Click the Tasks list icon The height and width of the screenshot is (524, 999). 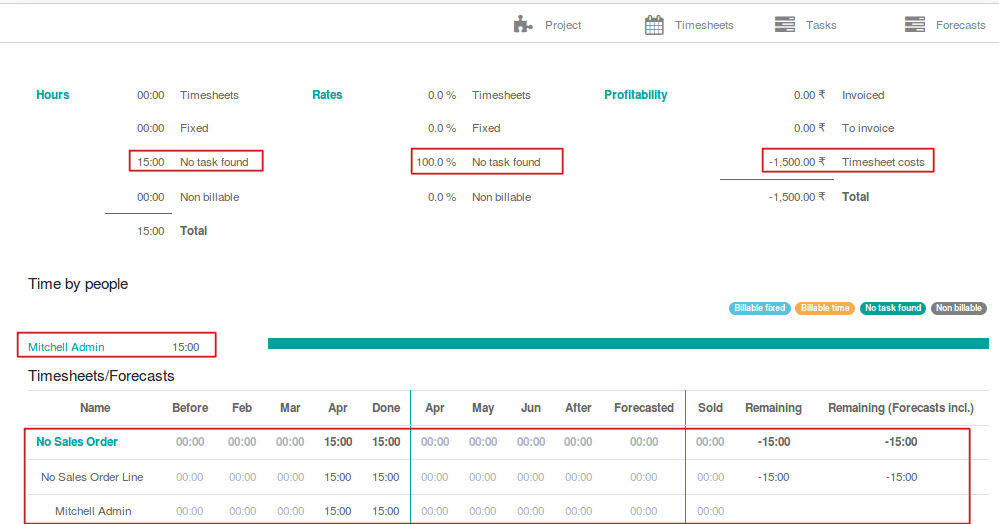tap(785, 25)
